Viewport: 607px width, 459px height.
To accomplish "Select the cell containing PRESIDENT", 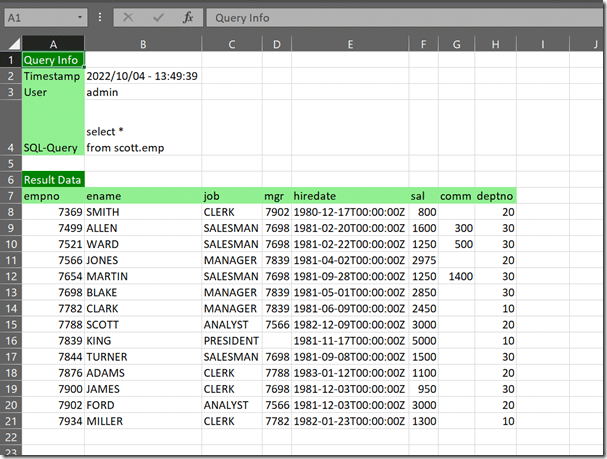I will tap(231, 340).
